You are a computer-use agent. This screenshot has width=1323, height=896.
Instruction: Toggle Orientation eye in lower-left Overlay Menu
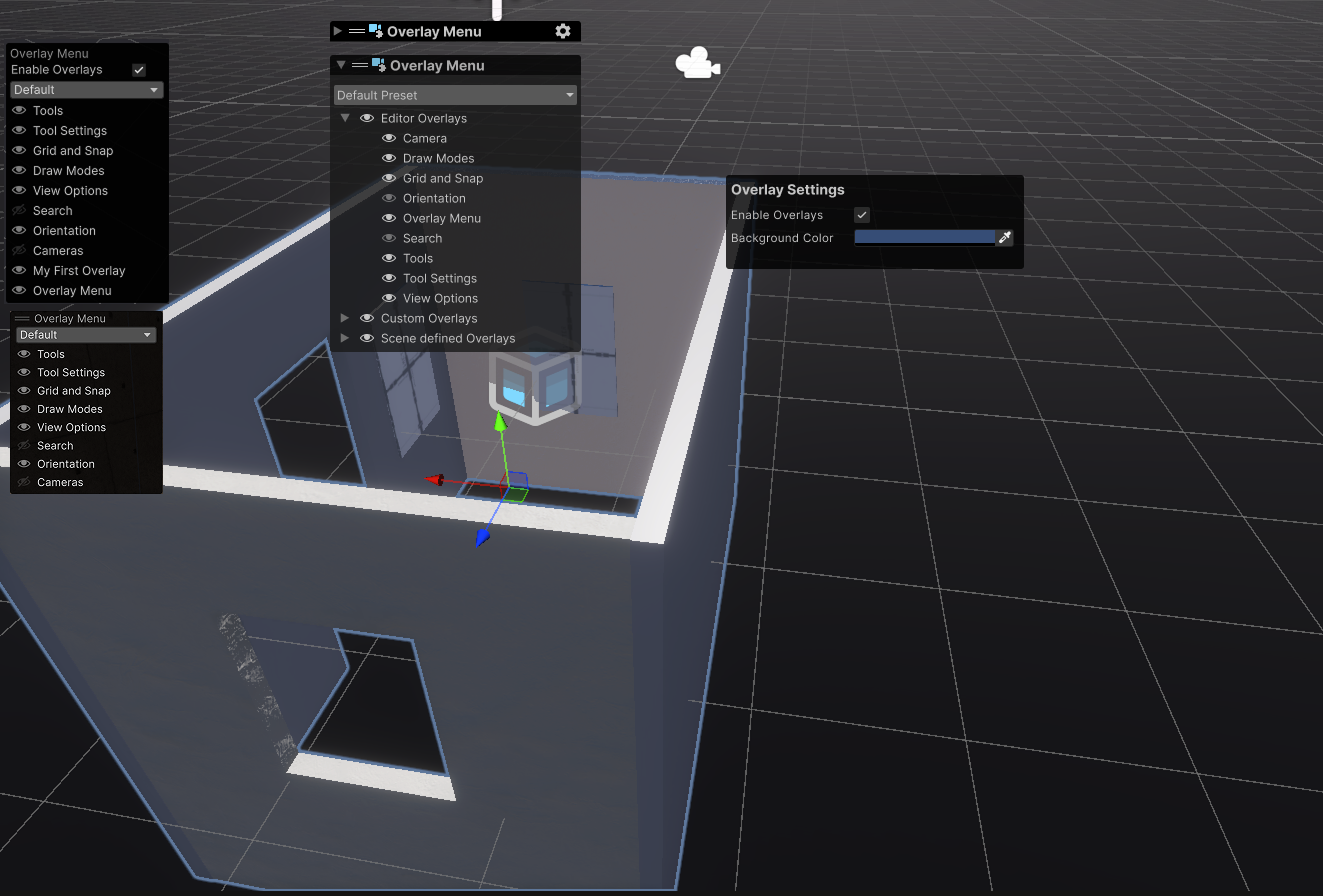pyautogui.click(x=24, y=464)
